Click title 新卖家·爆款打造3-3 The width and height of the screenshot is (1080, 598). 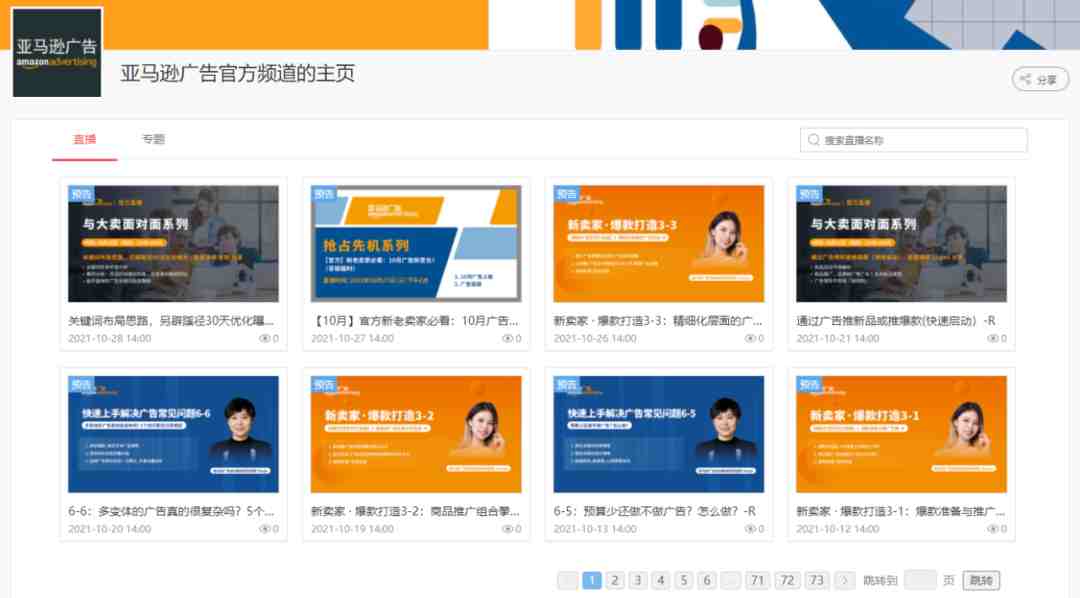[658, 320]
